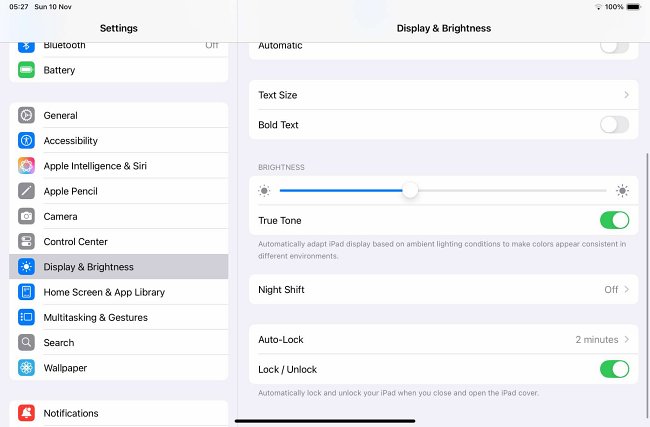
Task: Toggle the Bold Text switch
Action: (x=614, y=125)
